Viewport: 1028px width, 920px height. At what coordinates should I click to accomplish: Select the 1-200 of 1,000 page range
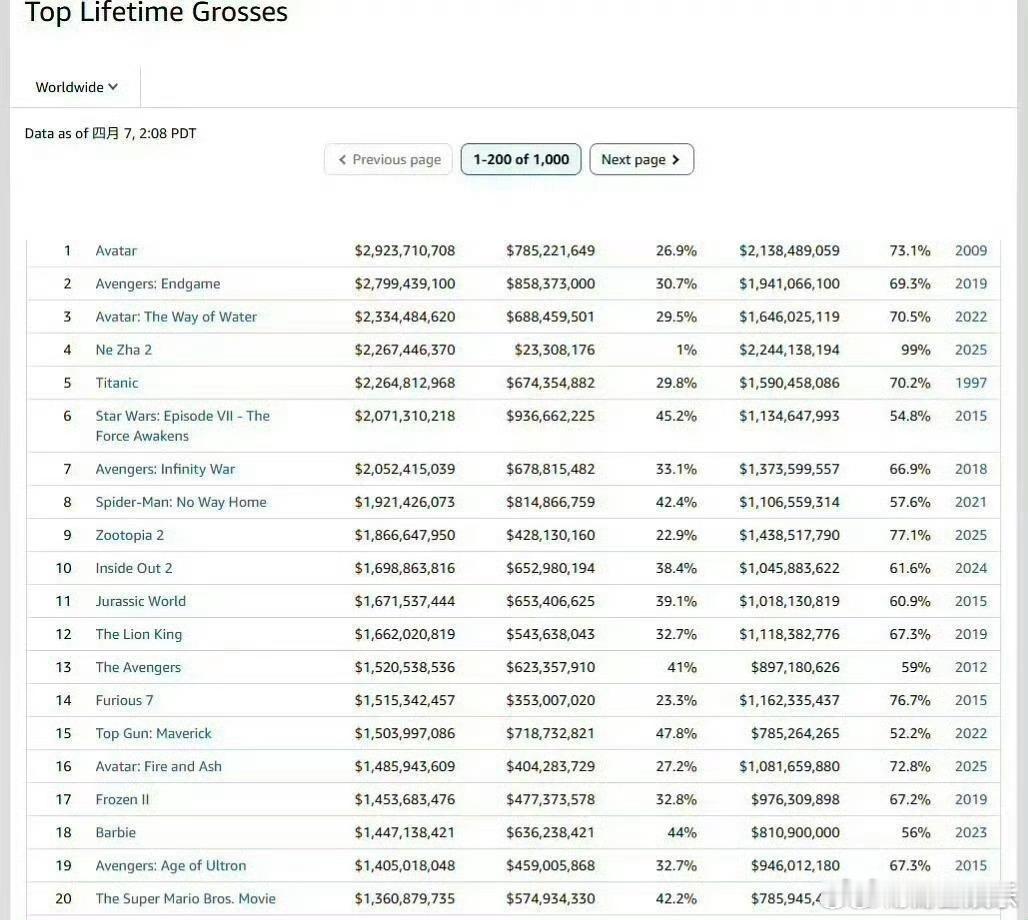521,159
